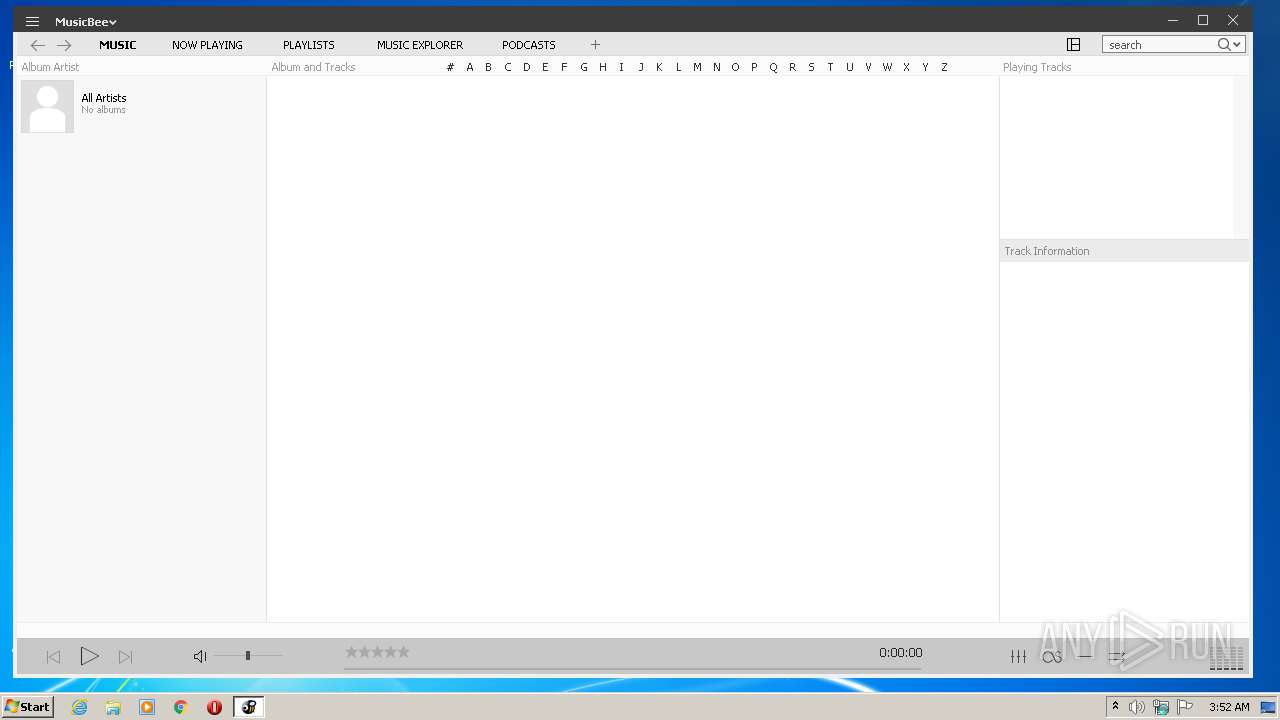Skip to previous track
The image size is (1280, 720).
pyautogui.click(x=53, y=657)
